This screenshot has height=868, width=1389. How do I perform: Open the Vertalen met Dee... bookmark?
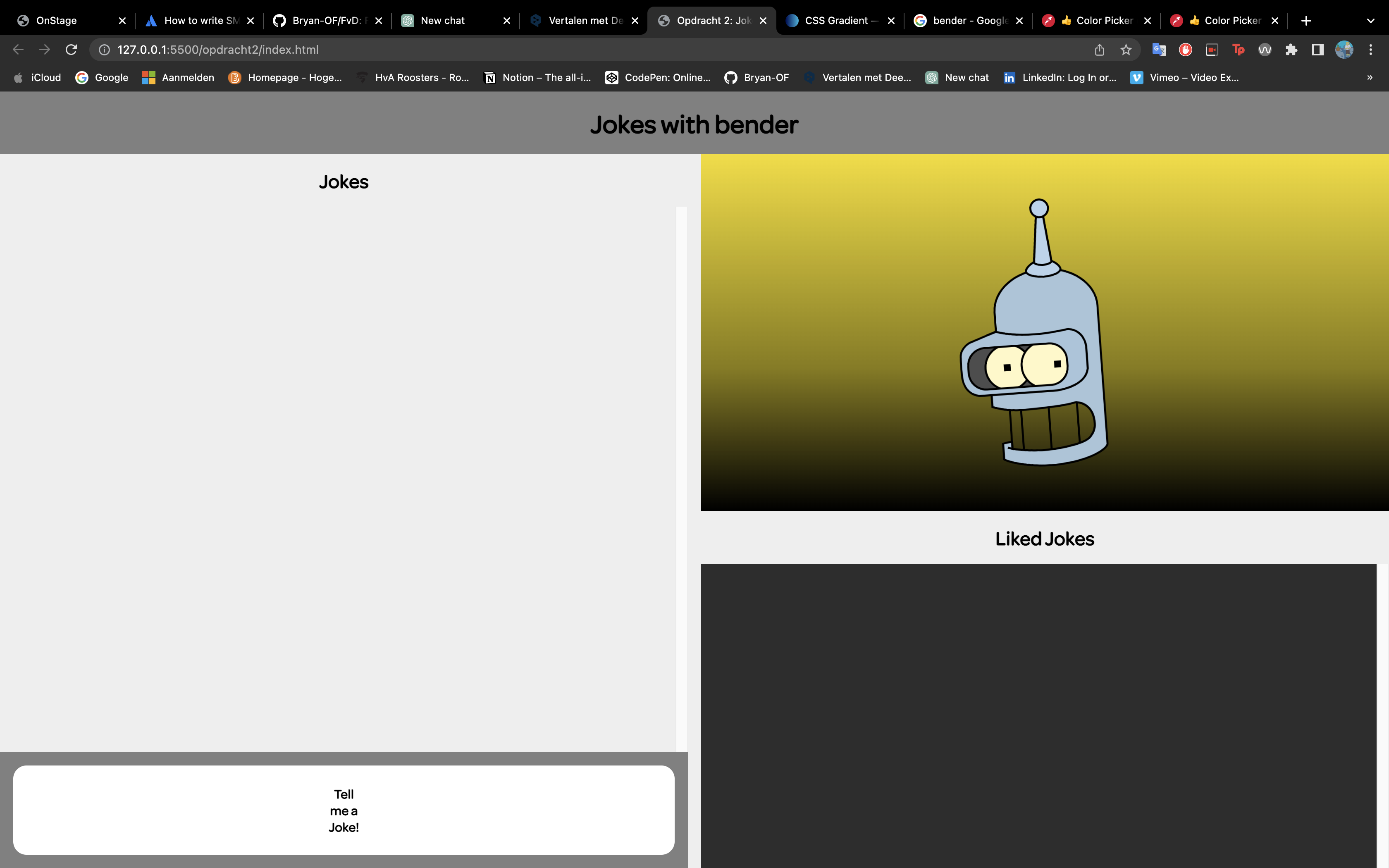tap(857, 78)
